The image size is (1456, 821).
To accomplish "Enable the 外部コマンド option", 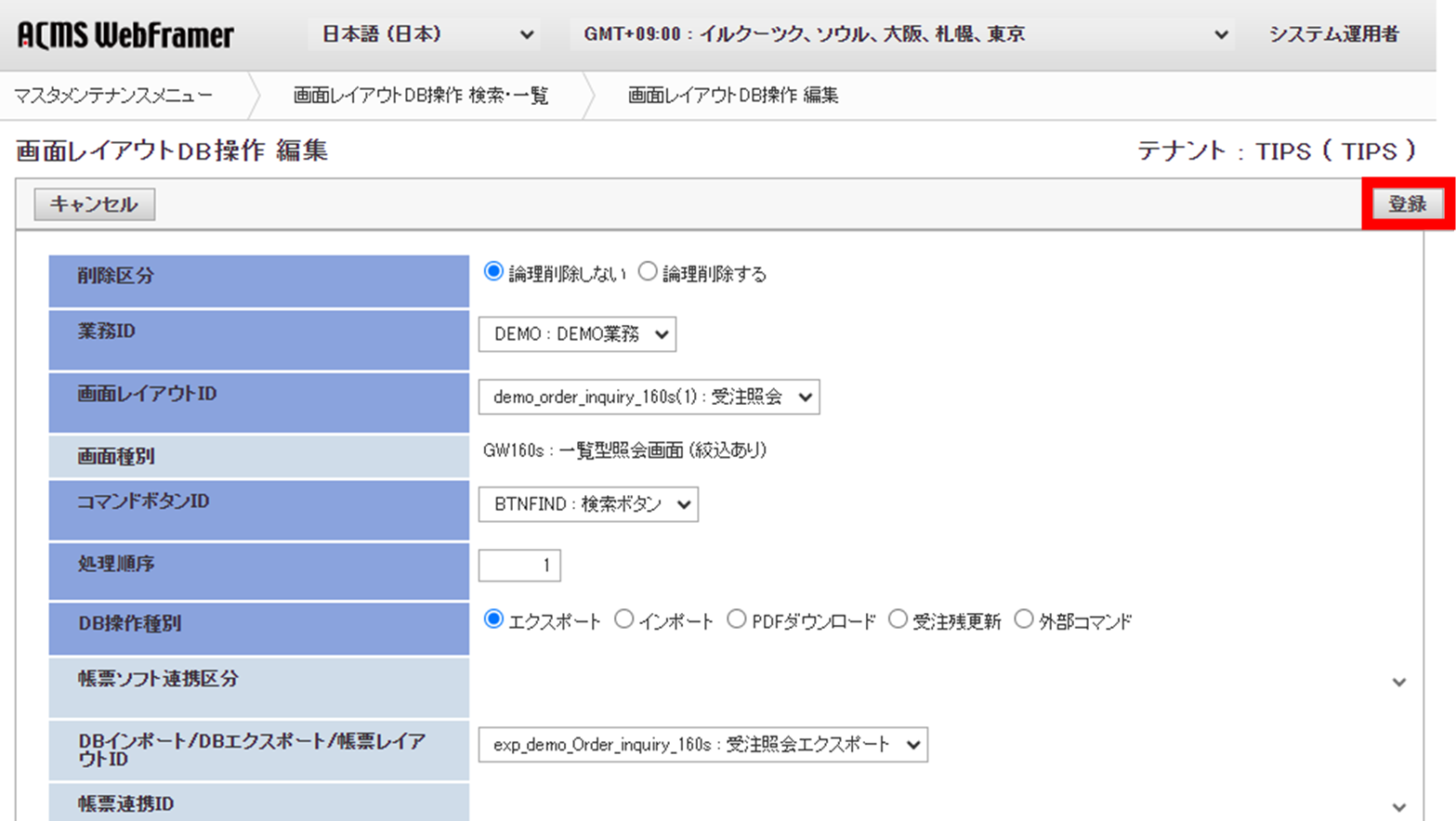I will (x=1024, y=619).
